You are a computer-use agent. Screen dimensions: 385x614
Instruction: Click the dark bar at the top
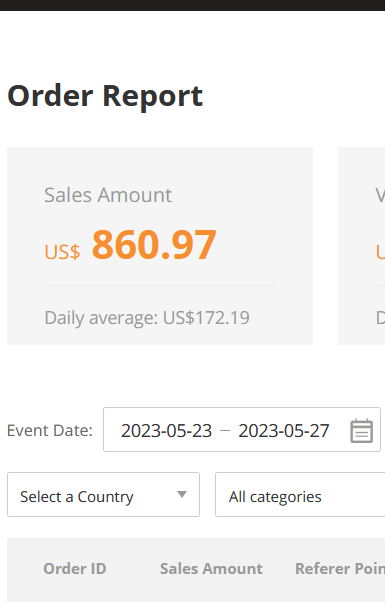tap(192, 5)
